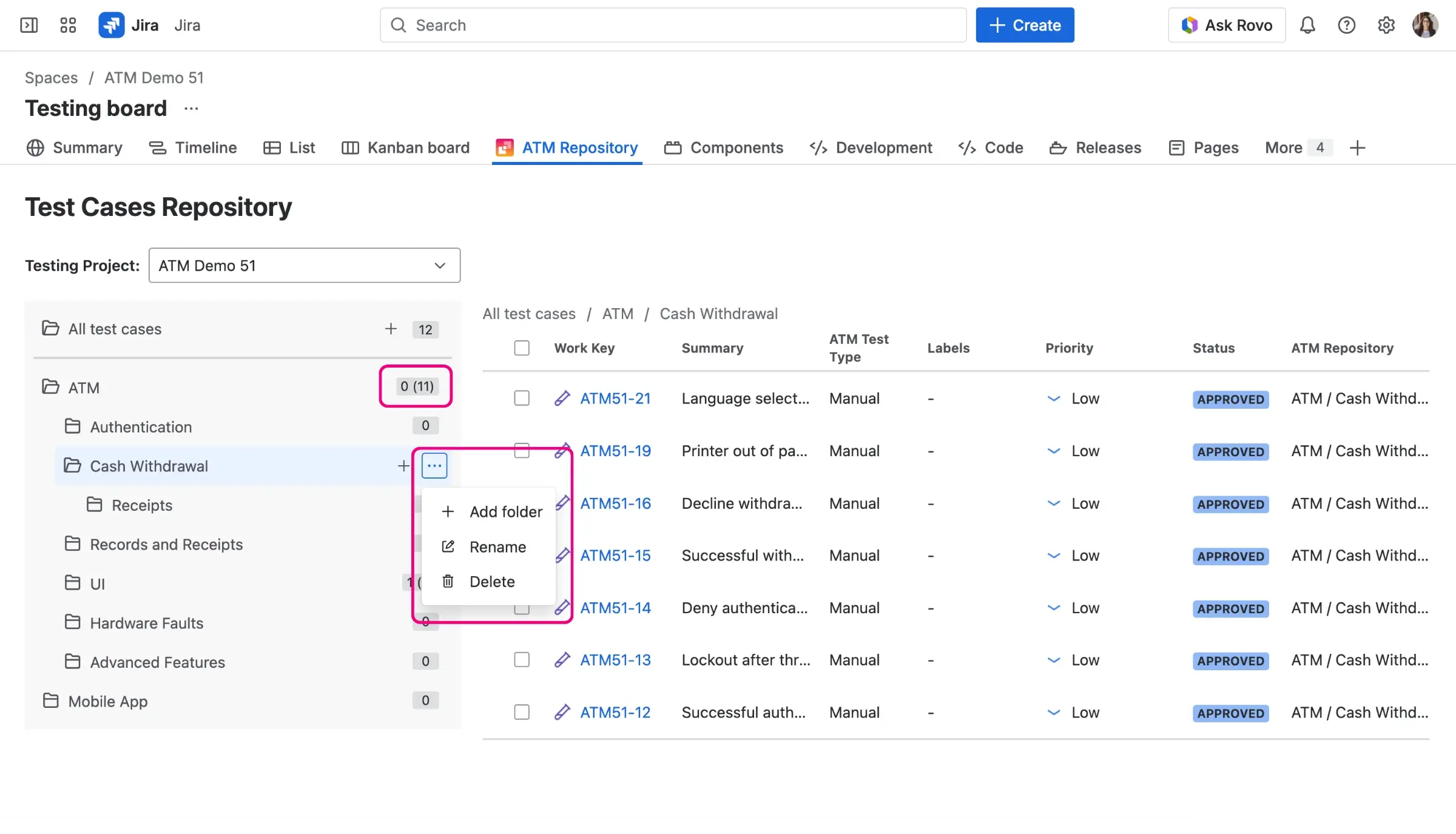Open the settings gear icon
The height and width of the screenshot is (834, 1456).
tap(1386, 25)
